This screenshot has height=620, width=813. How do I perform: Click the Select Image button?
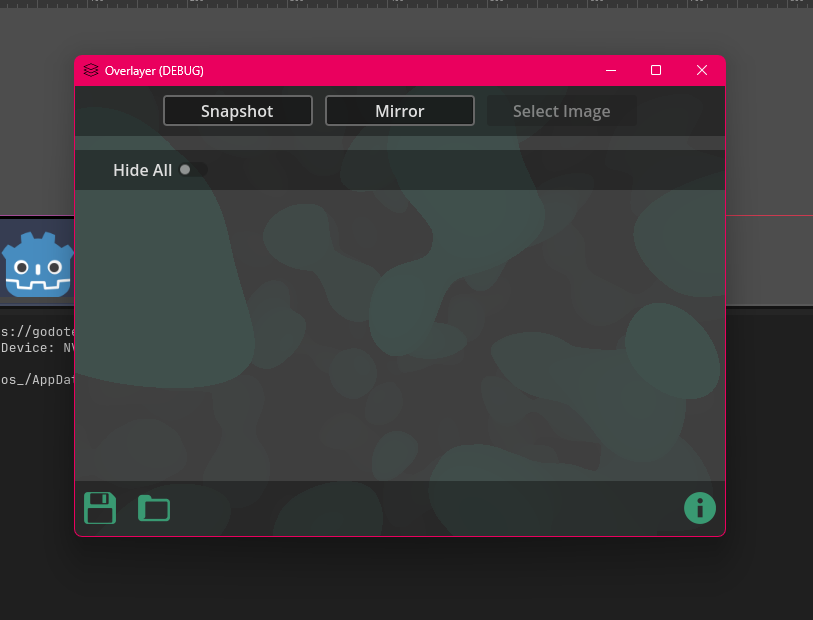[x=562, y=110]
